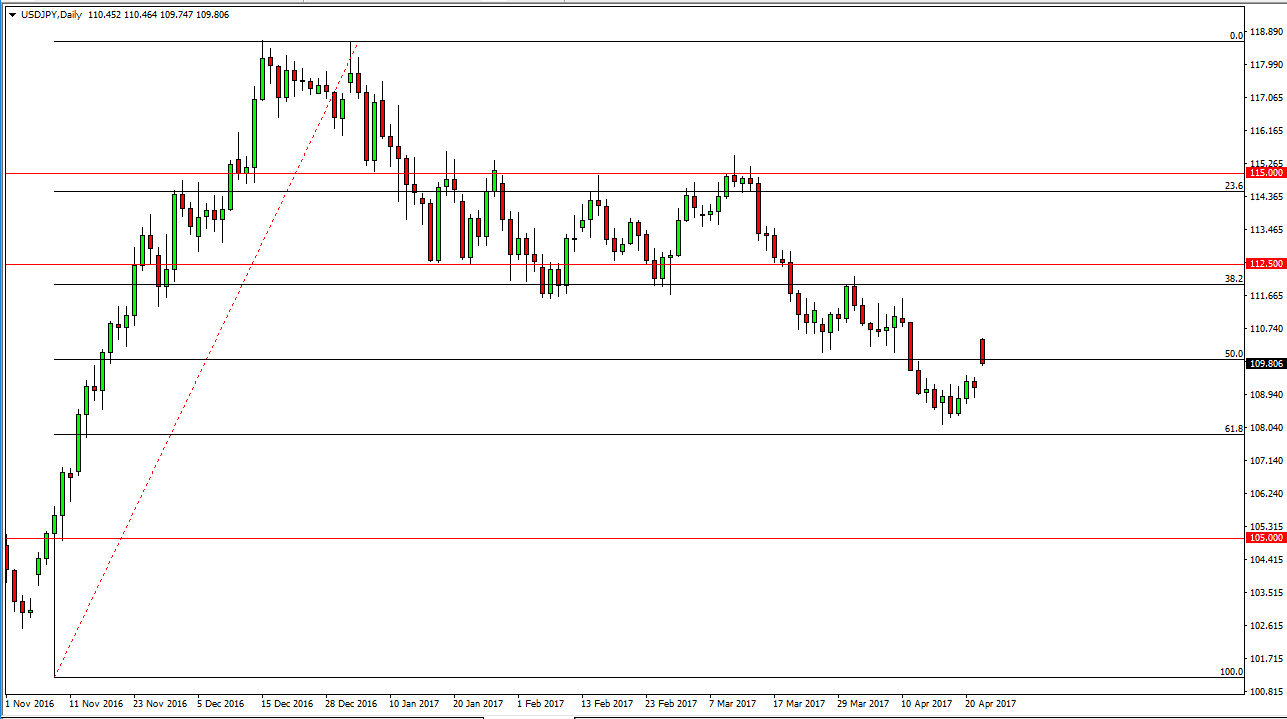The height and width of the screenshot is (719, 1287).
Task: Click the 15 Dec 2016 date marker
Action: (x=287, y=704)
